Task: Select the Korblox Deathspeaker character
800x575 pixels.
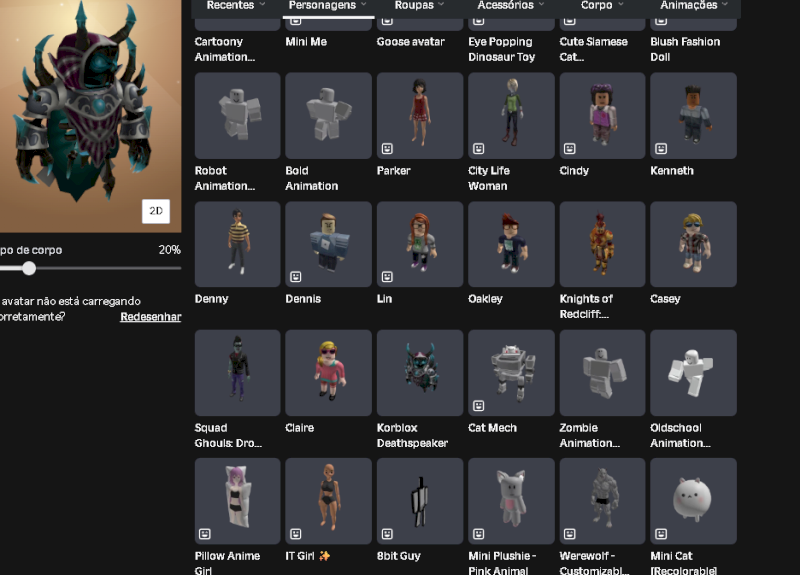Action: point(420,372)
